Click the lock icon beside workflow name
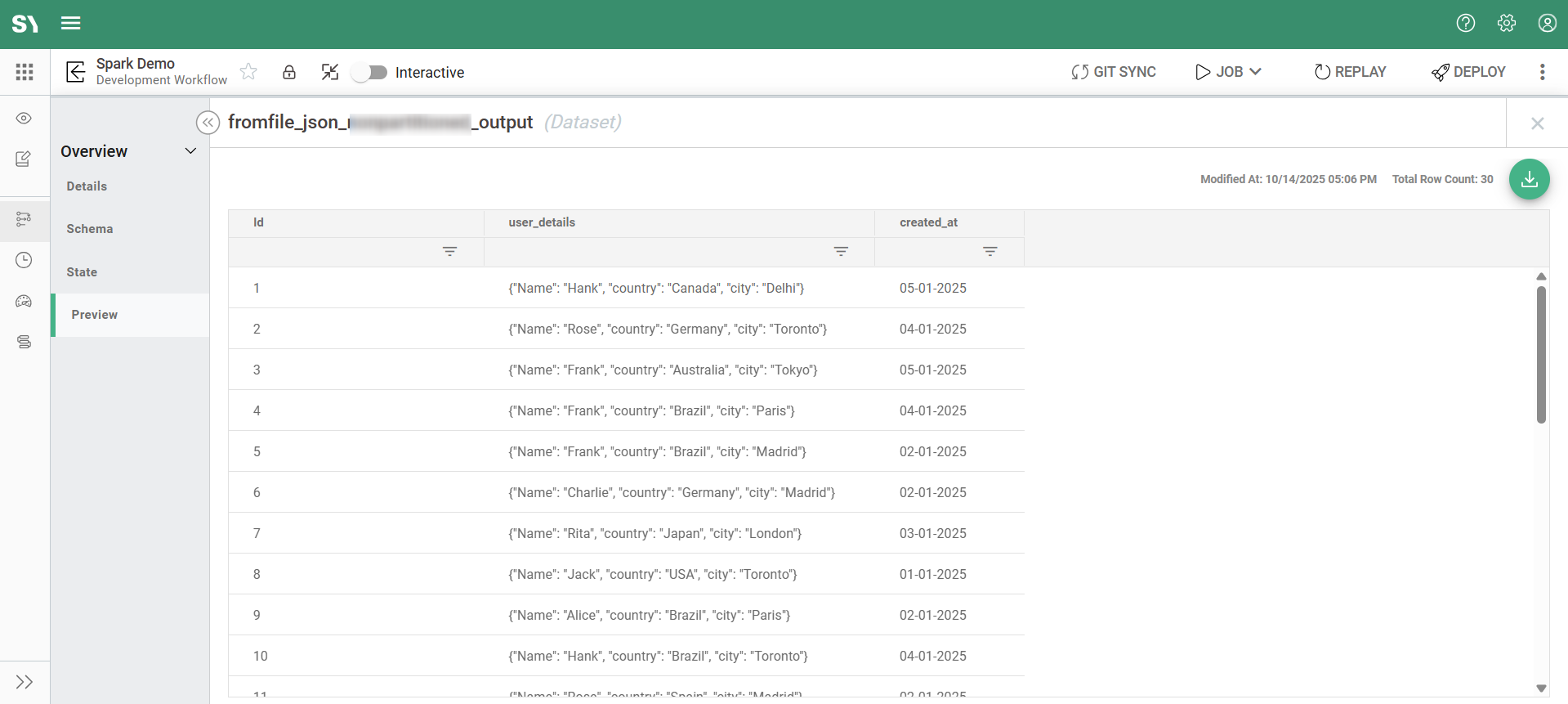1568x704 pixels. 289,72
